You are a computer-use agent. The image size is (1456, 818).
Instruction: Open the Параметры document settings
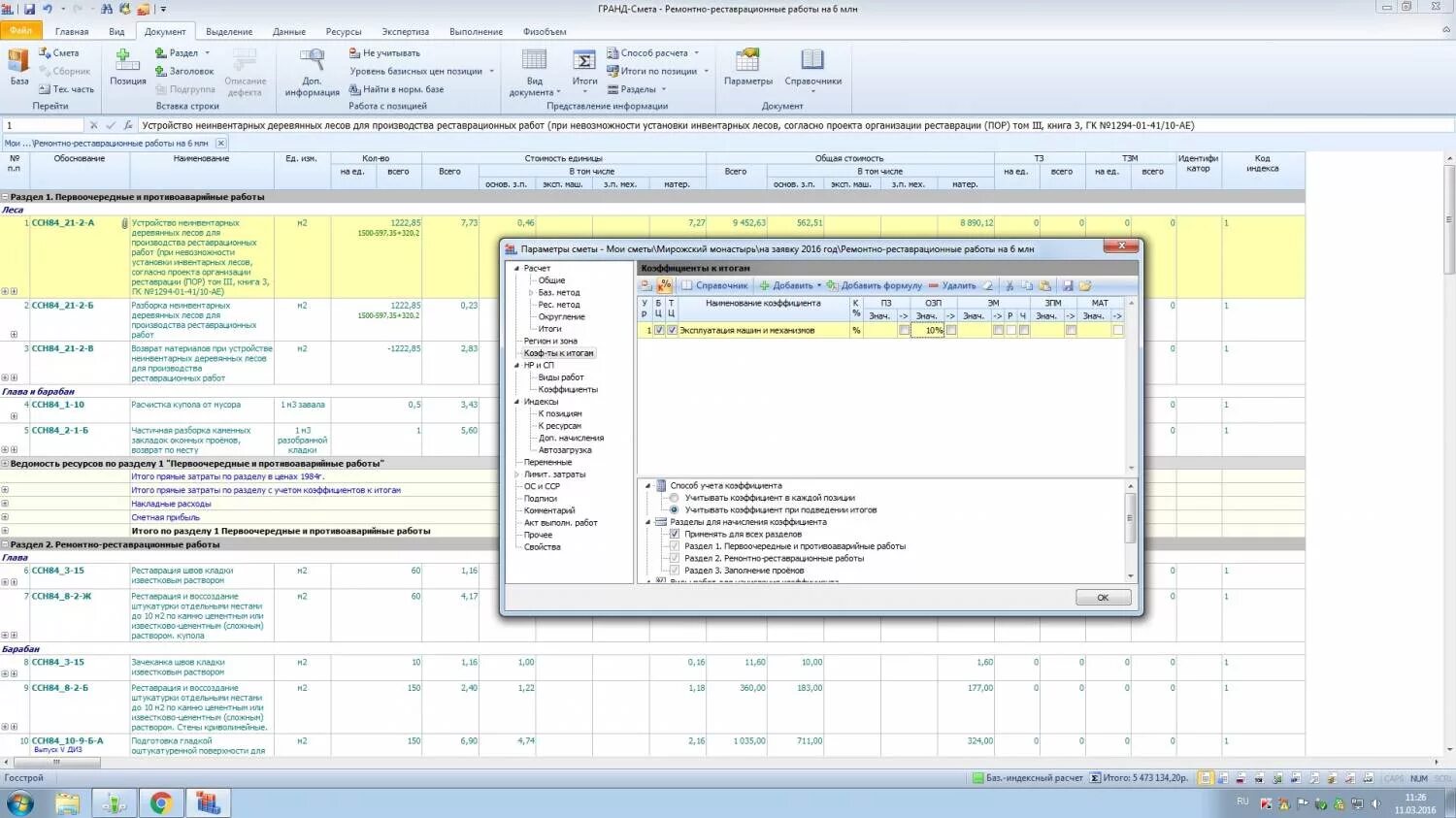[x=747, y=66]
